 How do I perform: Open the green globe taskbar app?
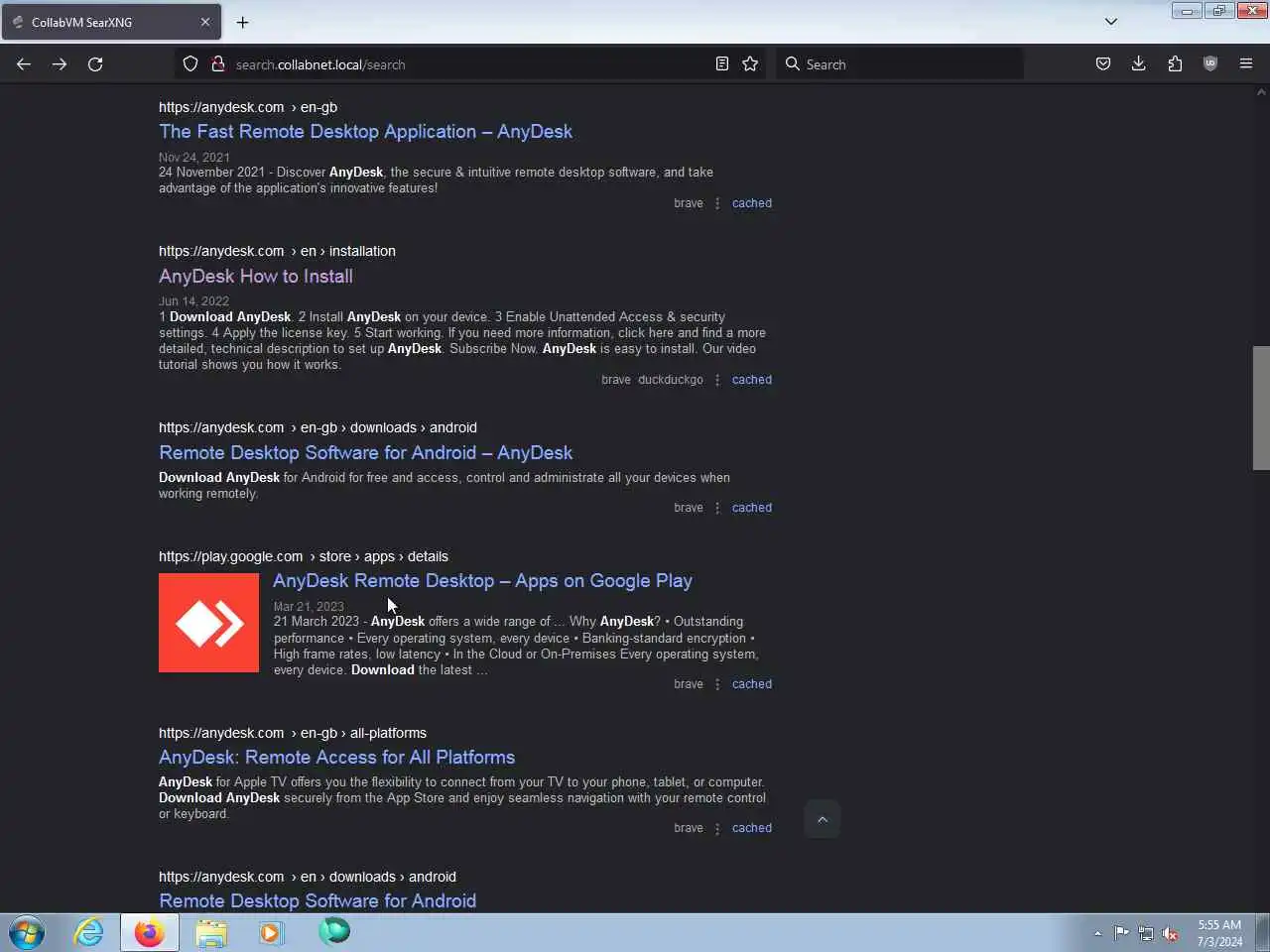(334, 931)
